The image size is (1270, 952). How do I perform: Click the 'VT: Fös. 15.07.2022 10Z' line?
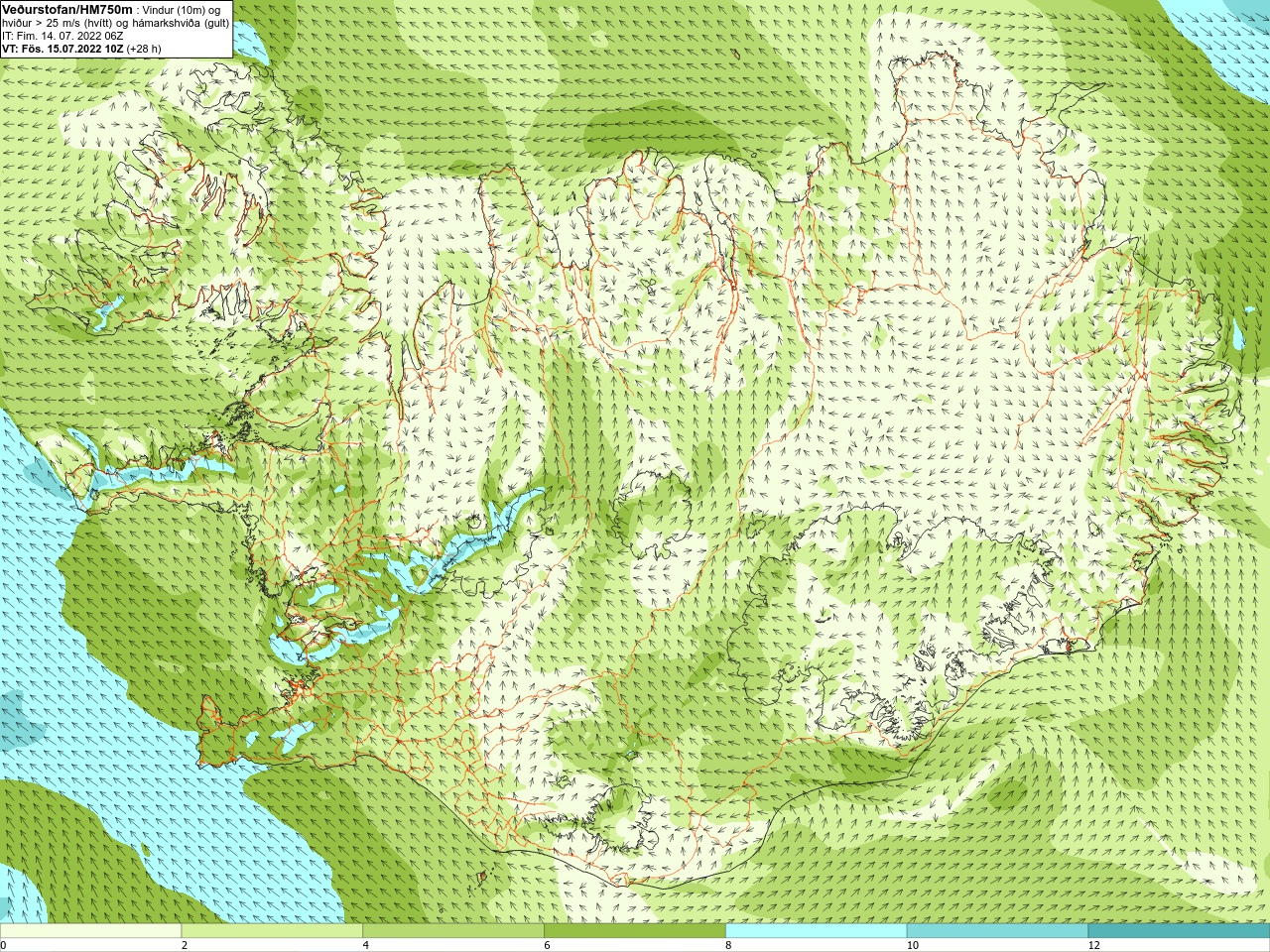pyautogui.click(x=63, y=49)
